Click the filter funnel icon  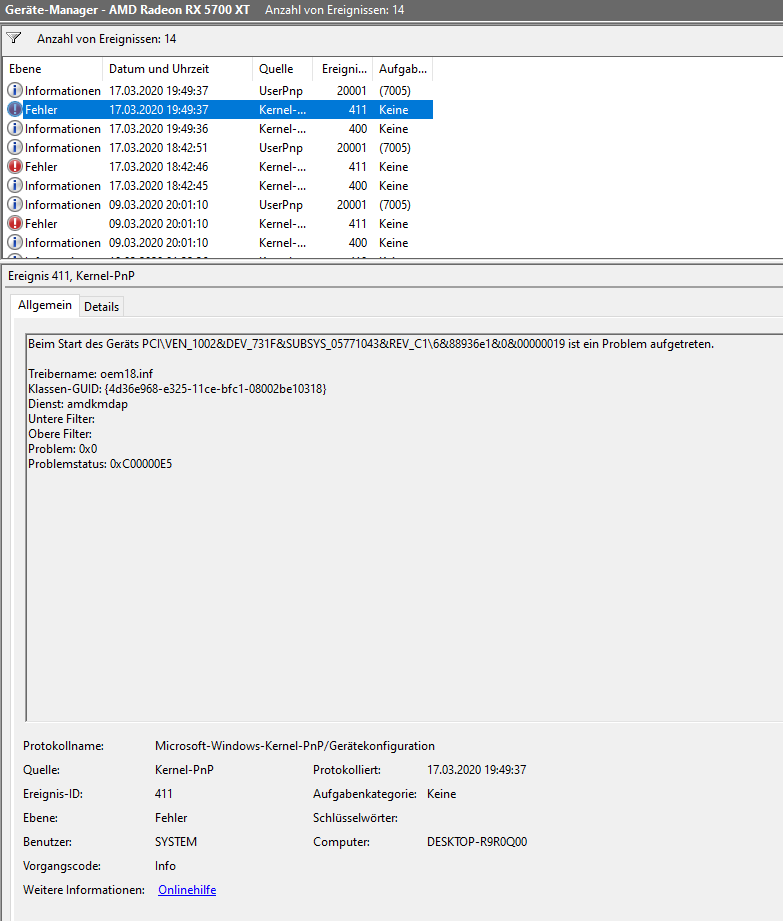click(14, 38)
